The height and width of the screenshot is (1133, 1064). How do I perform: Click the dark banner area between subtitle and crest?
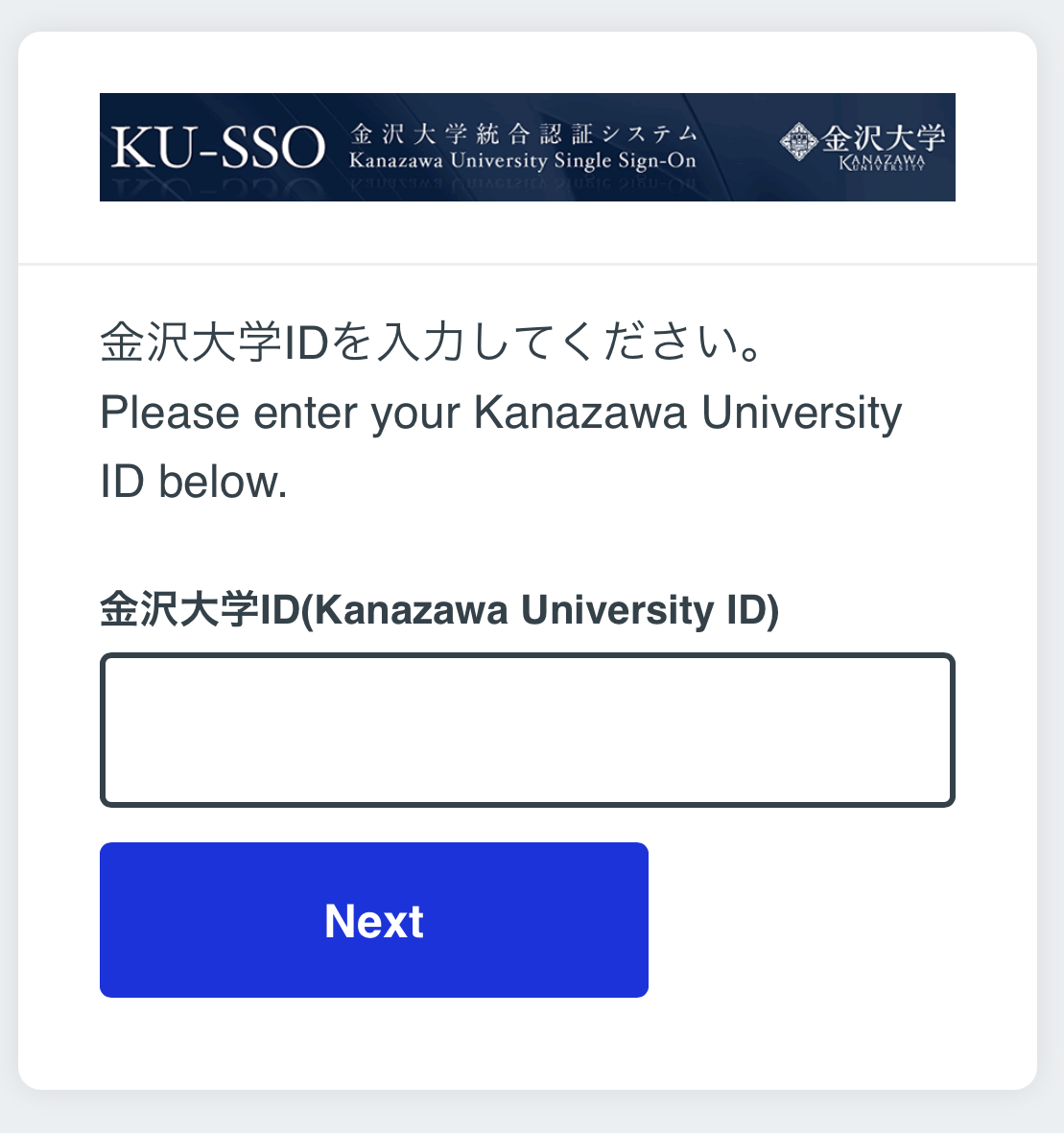[739, 147]
